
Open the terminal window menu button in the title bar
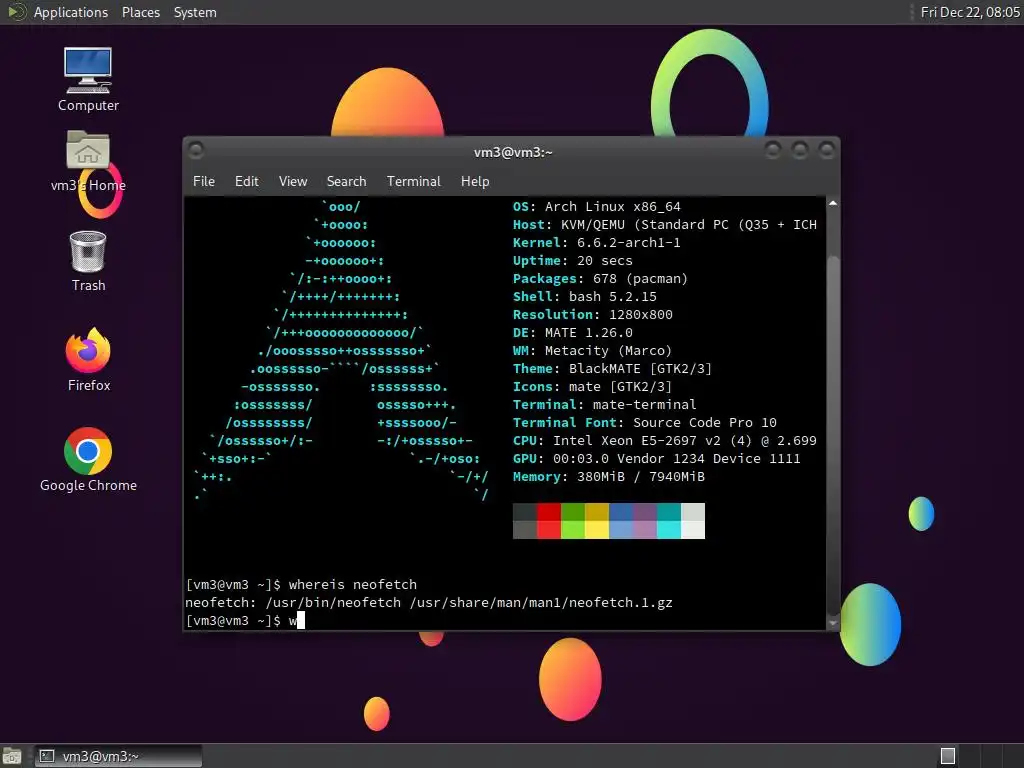[196, 151]
